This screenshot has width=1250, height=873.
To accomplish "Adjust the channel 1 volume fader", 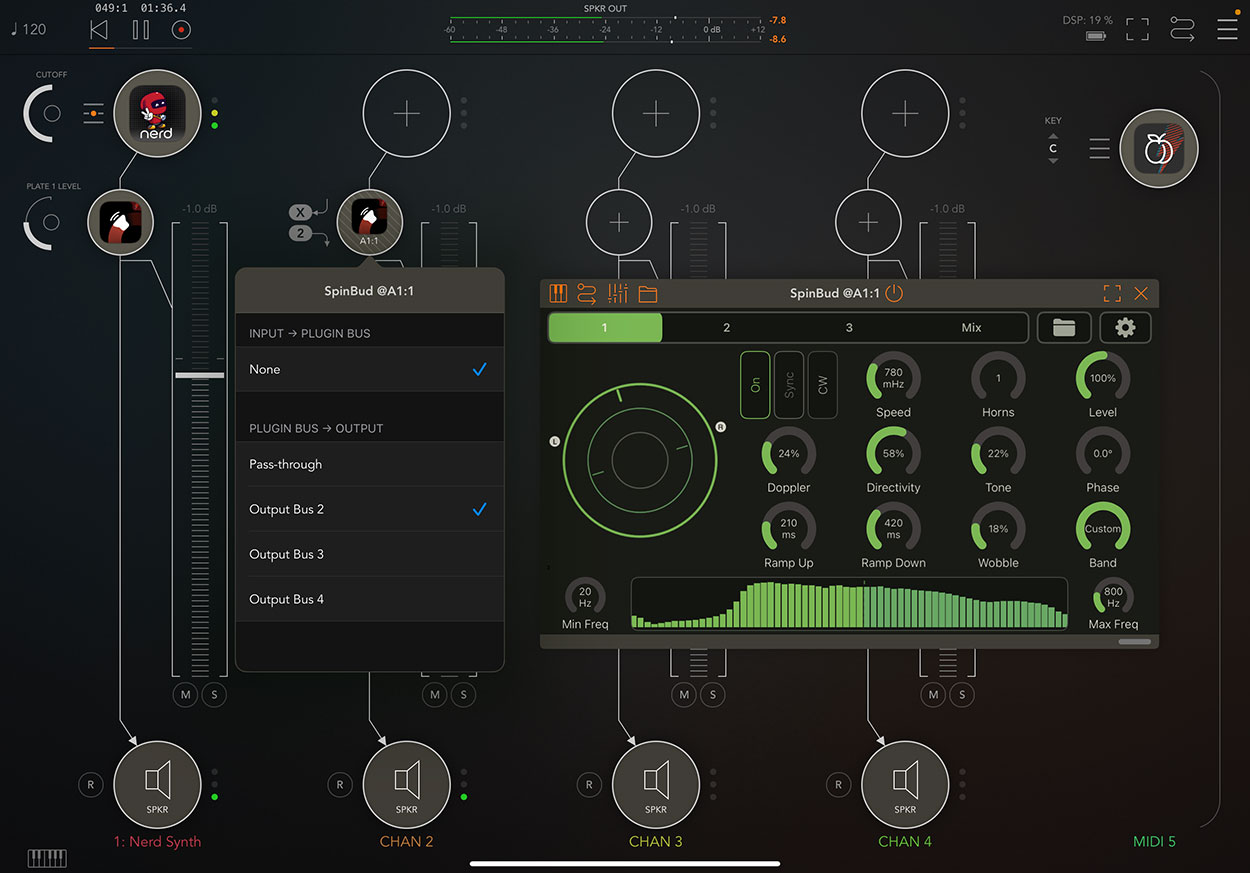I will [x=198, y=373].
